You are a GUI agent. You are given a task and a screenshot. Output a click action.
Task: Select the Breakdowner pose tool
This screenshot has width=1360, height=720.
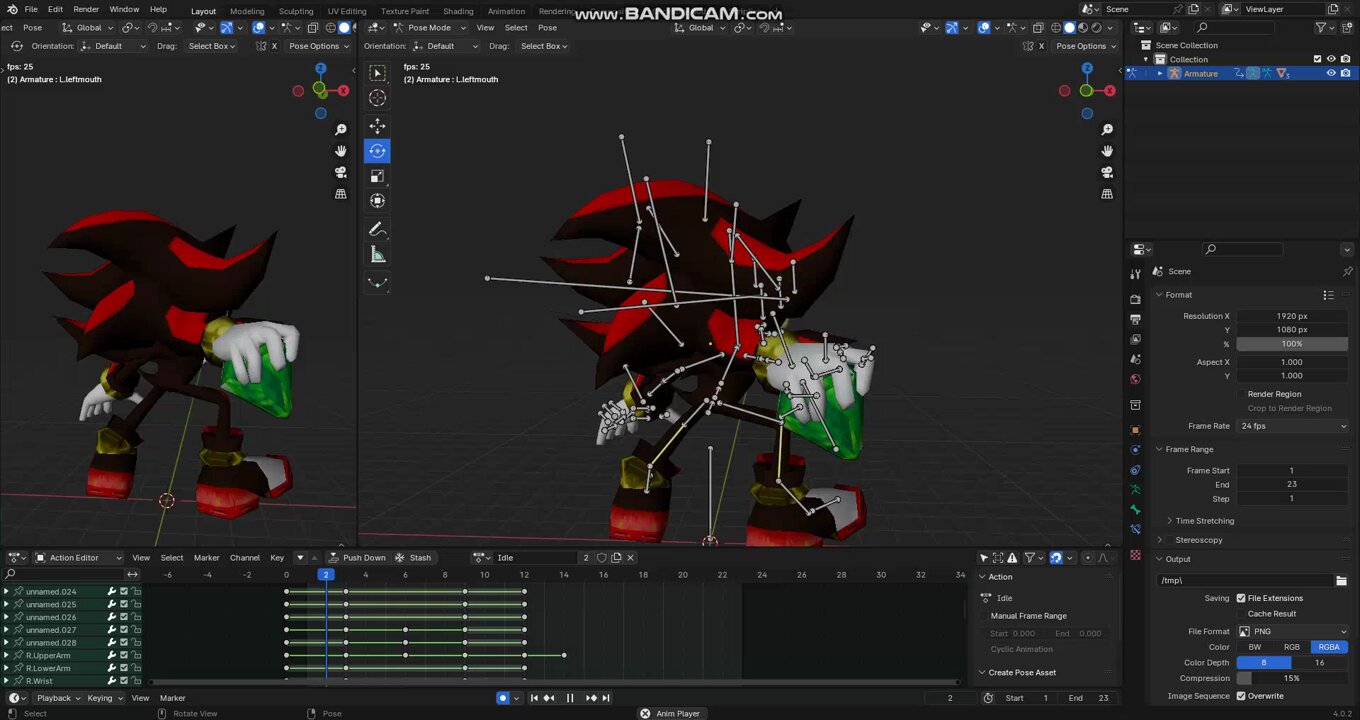pos(377,283)
